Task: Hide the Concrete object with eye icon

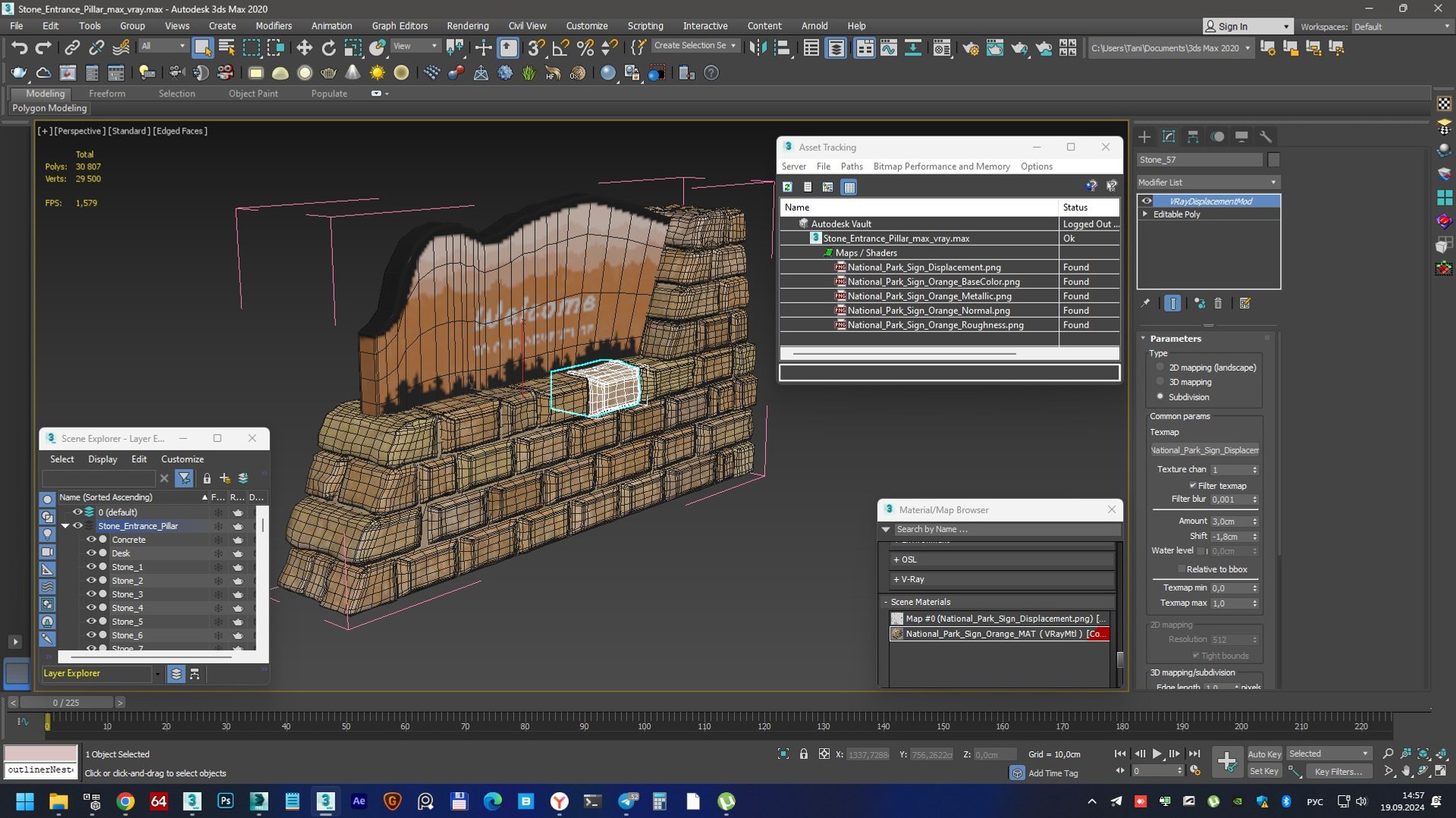Action: point(91,540)
